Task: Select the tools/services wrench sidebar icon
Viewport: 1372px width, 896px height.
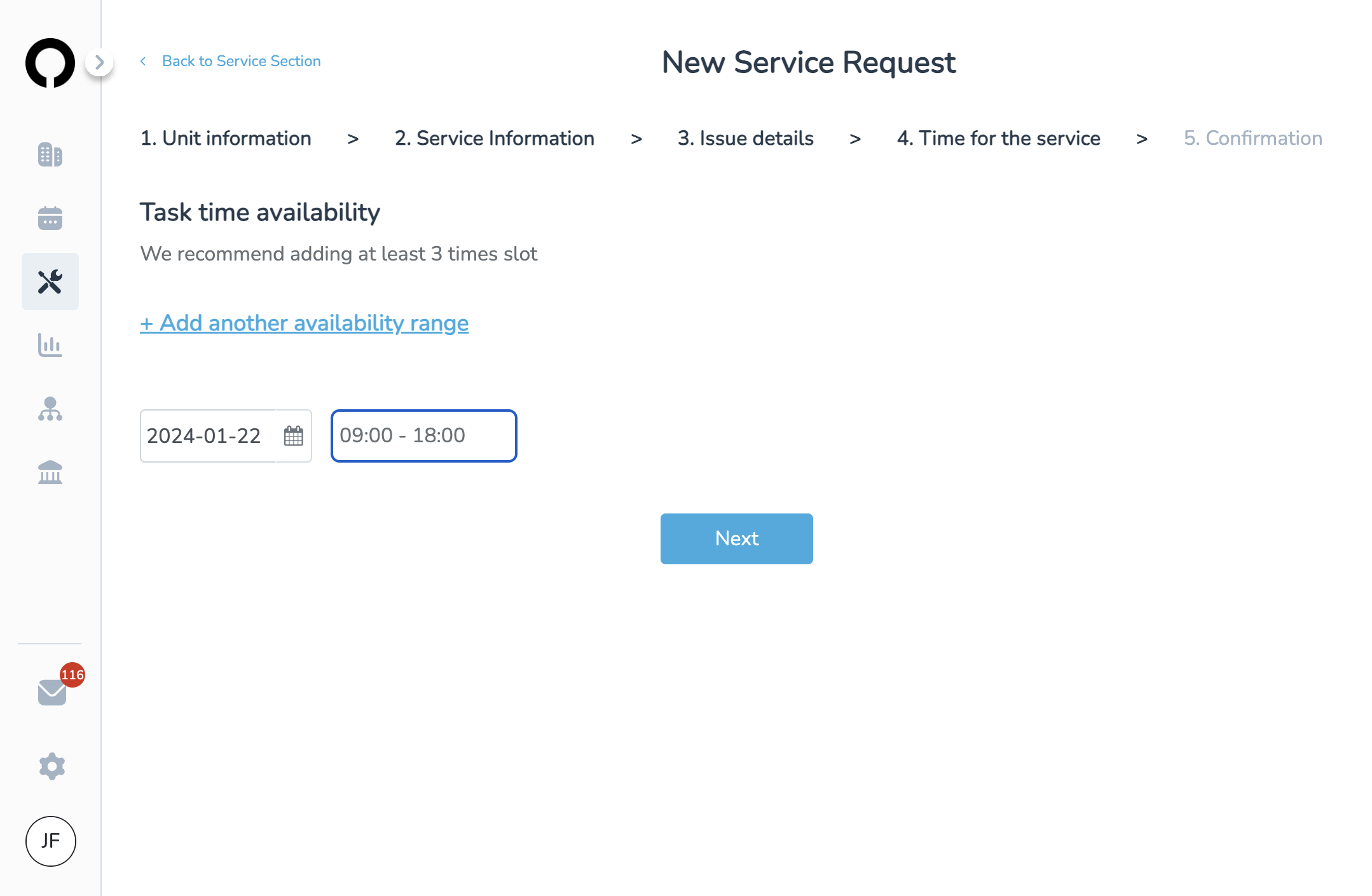Action: point(50,282)
